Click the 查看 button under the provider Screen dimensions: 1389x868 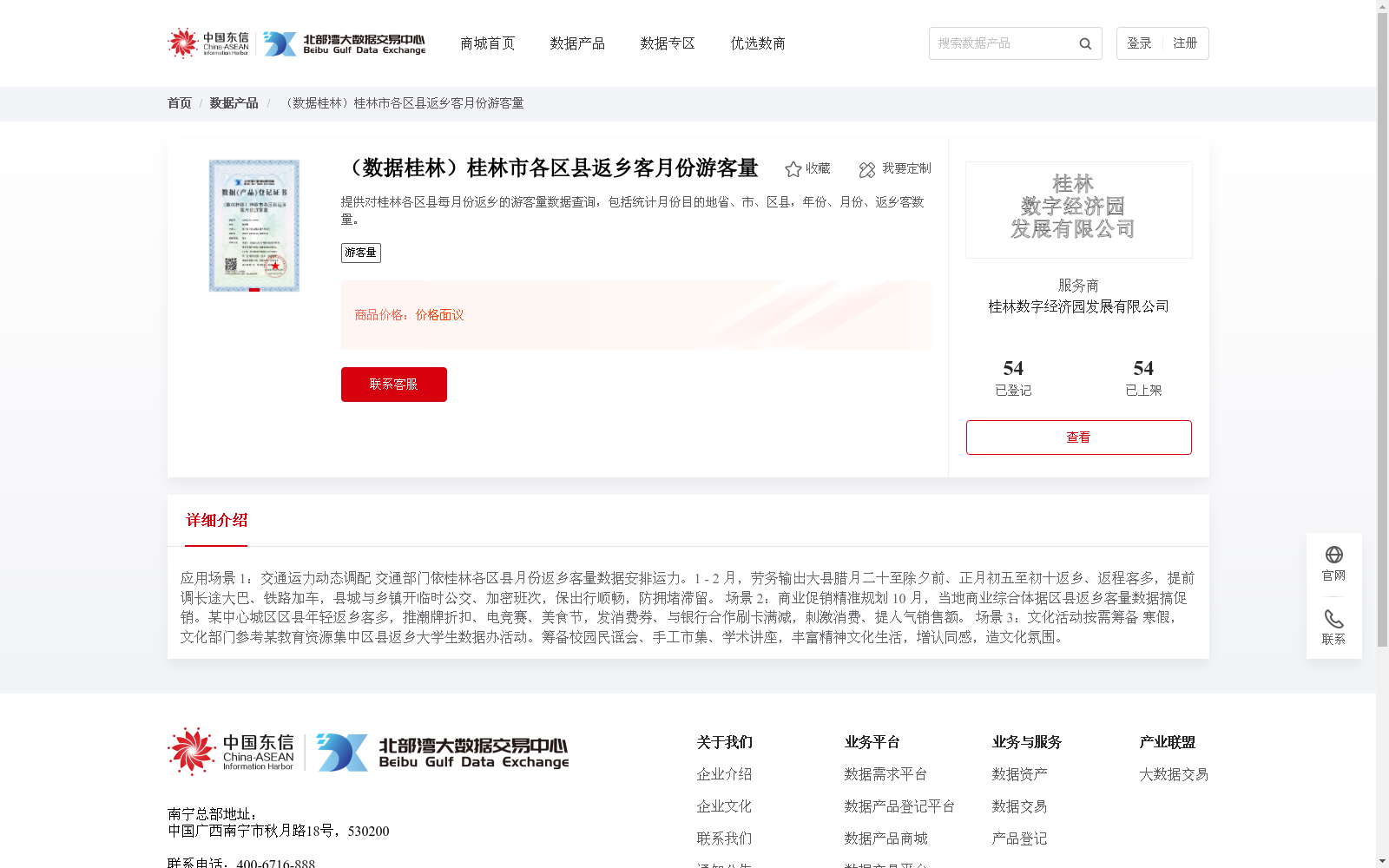pos(1079,437)
